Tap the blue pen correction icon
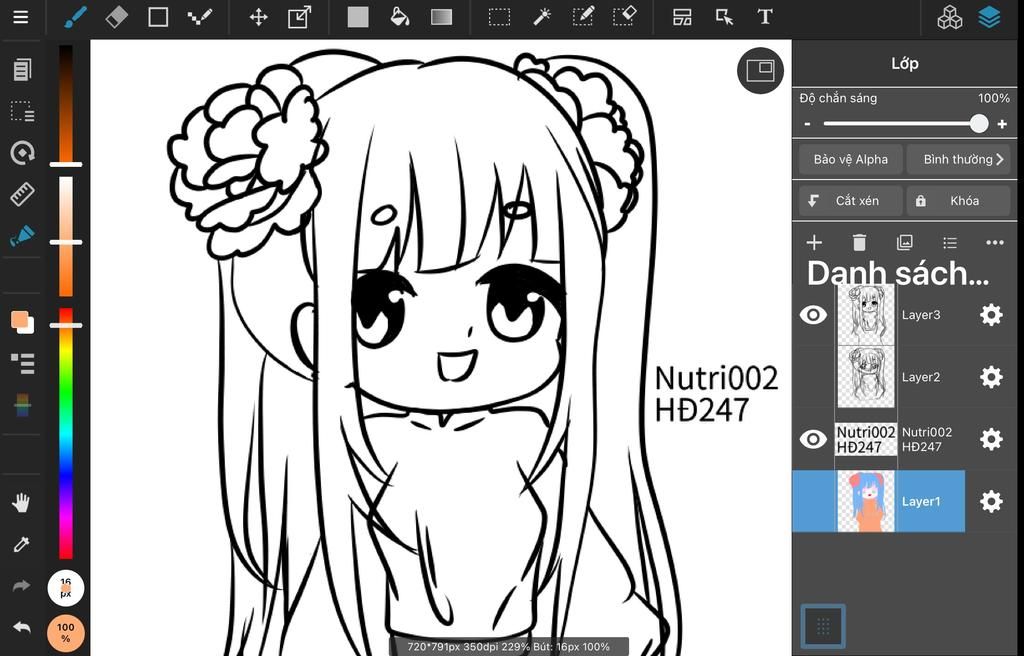Viewport: 1024px width, 656px height. pos(22,236)
